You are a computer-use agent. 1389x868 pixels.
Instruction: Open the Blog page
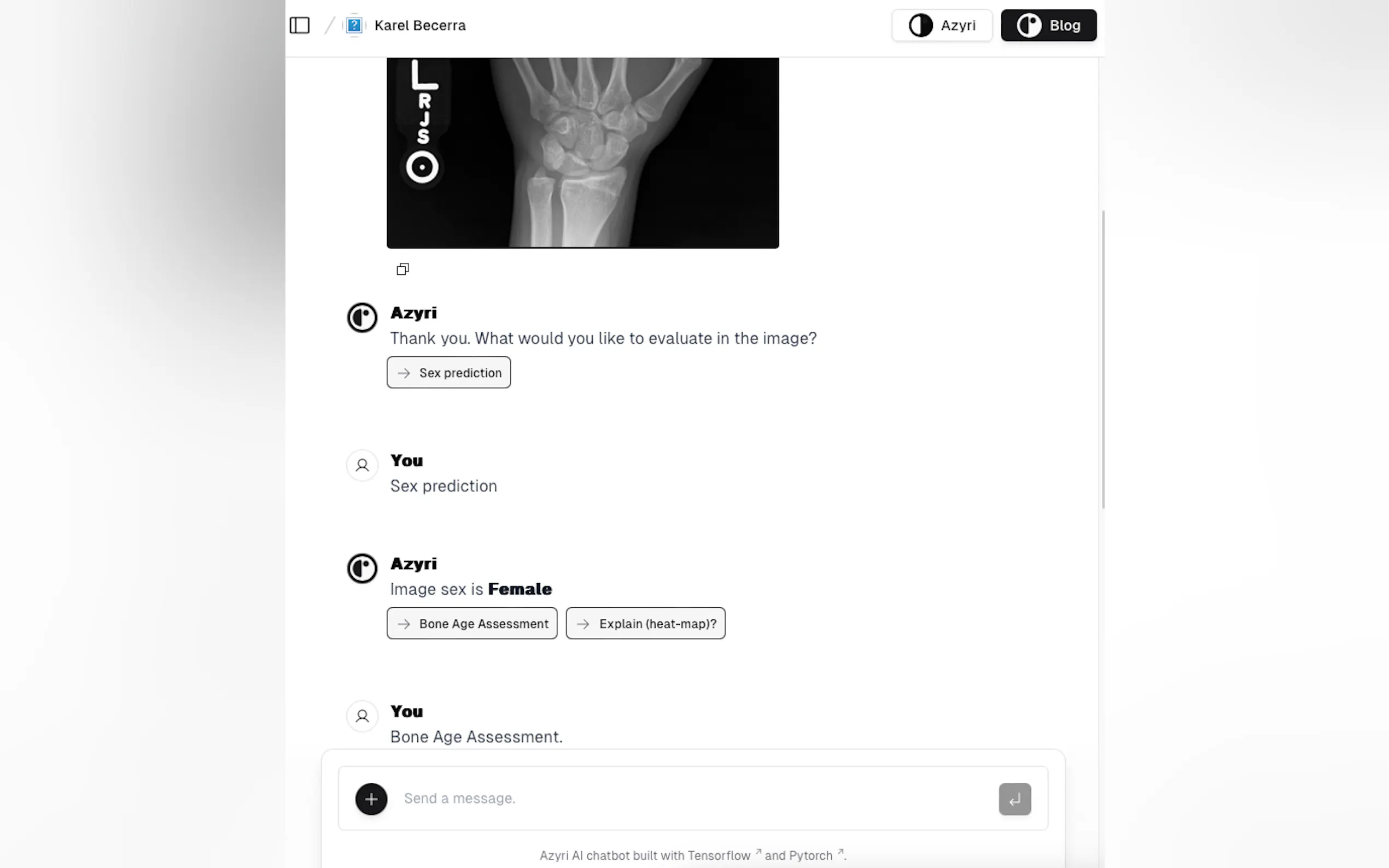[1048, 25]
